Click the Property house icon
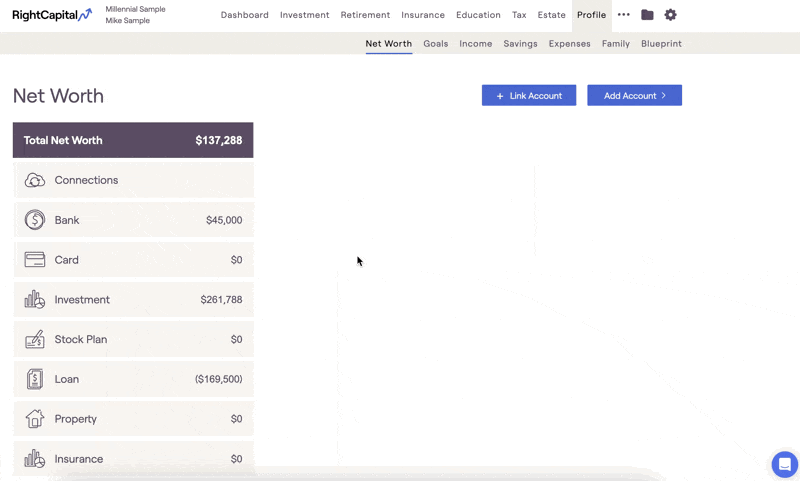Viewport: 800px width, 481px height. [x=35, y=419]
